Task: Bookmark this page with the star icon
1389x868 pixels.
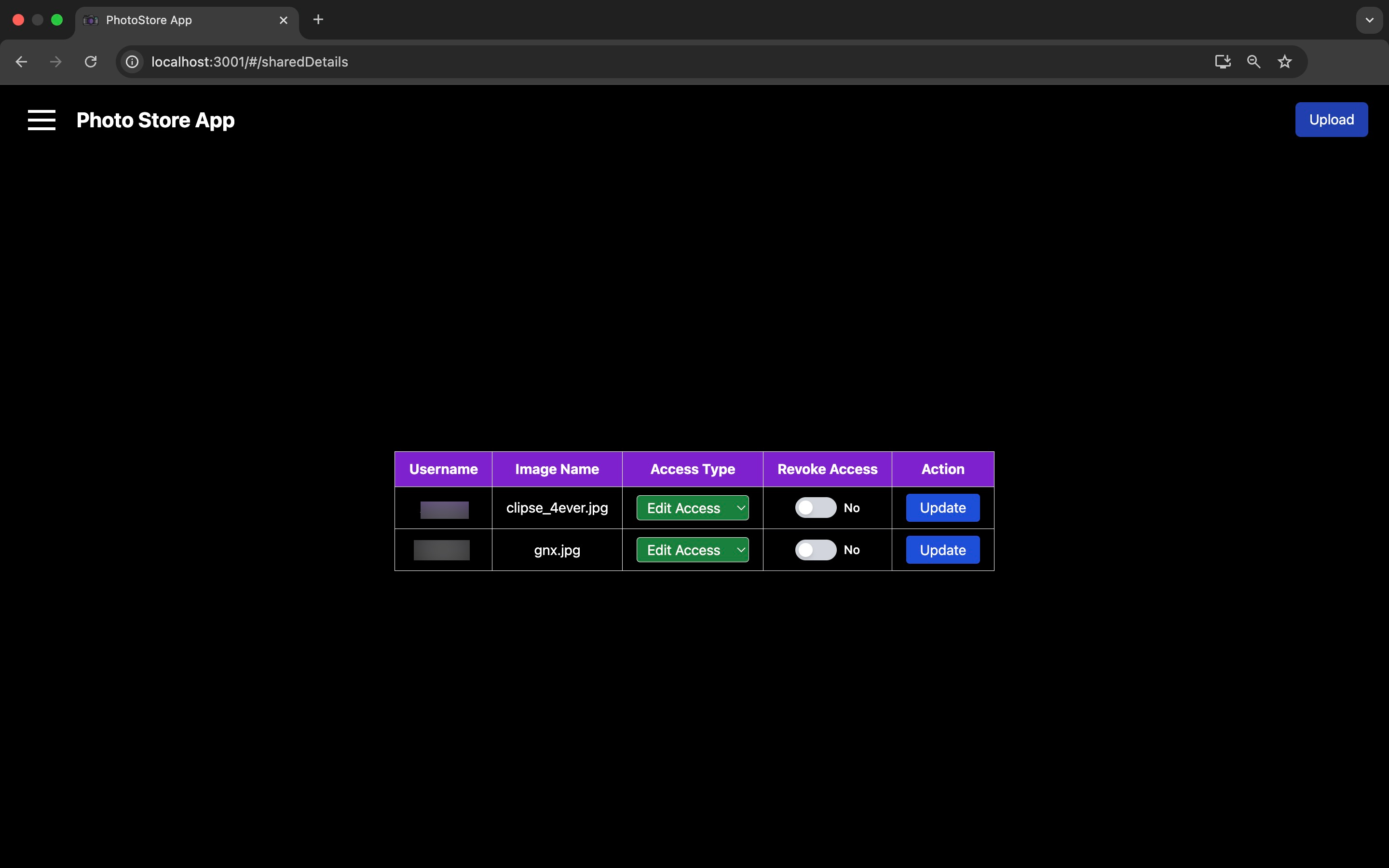Action: pos(1284,62)
